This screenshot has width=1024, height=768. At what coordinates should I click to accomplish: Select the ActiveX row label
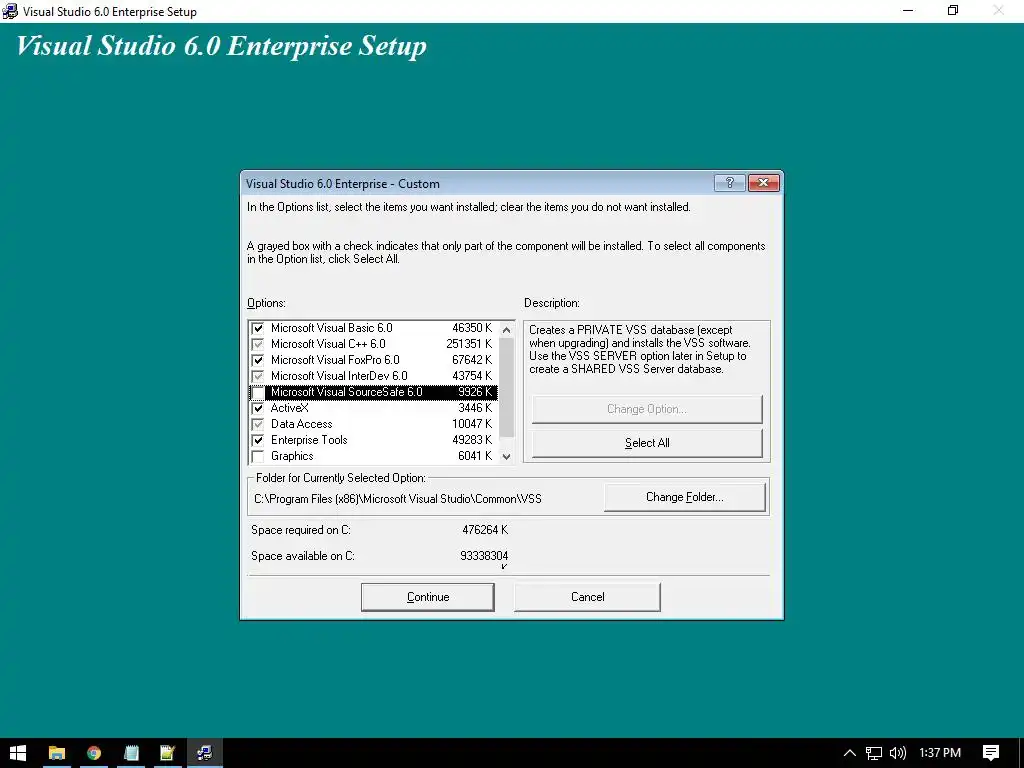(x=289, y=408)
